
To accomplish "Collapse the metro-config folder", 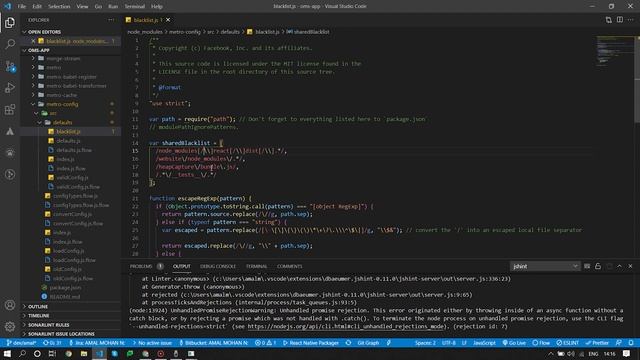I will [x=62, y=104].
